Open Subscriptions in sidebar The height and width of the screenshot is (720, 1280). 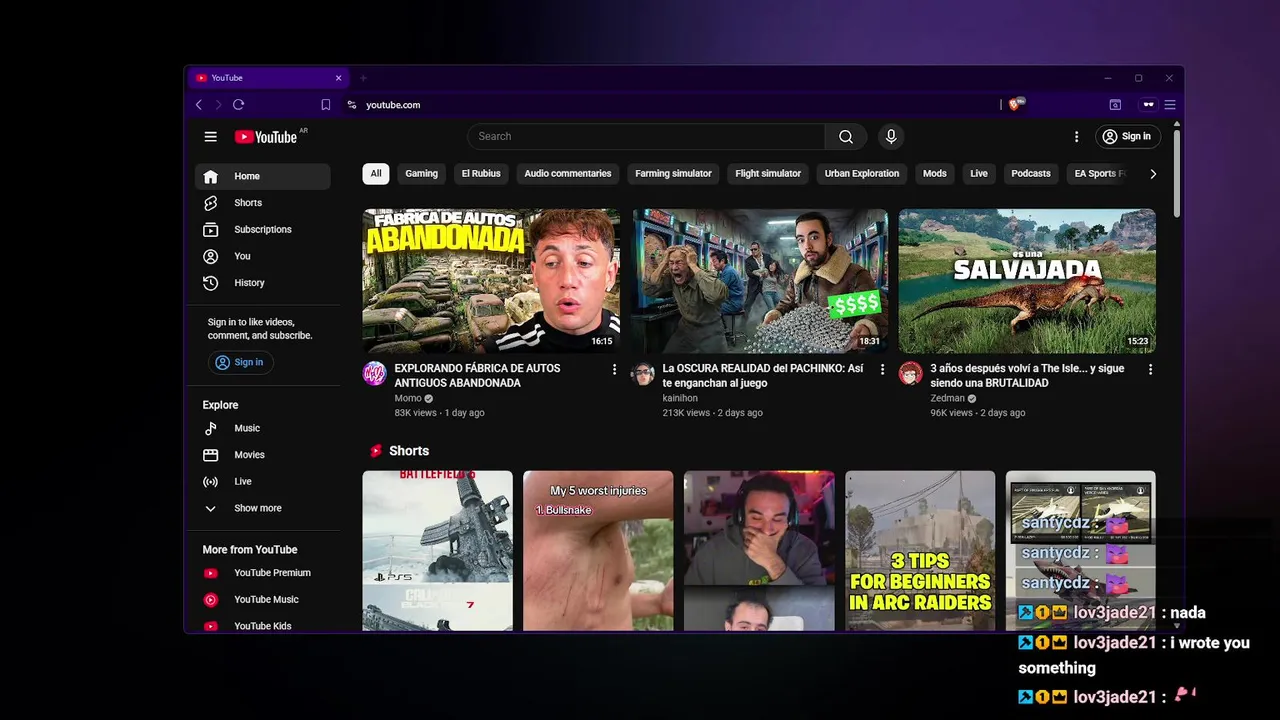[x=262, y=230]
